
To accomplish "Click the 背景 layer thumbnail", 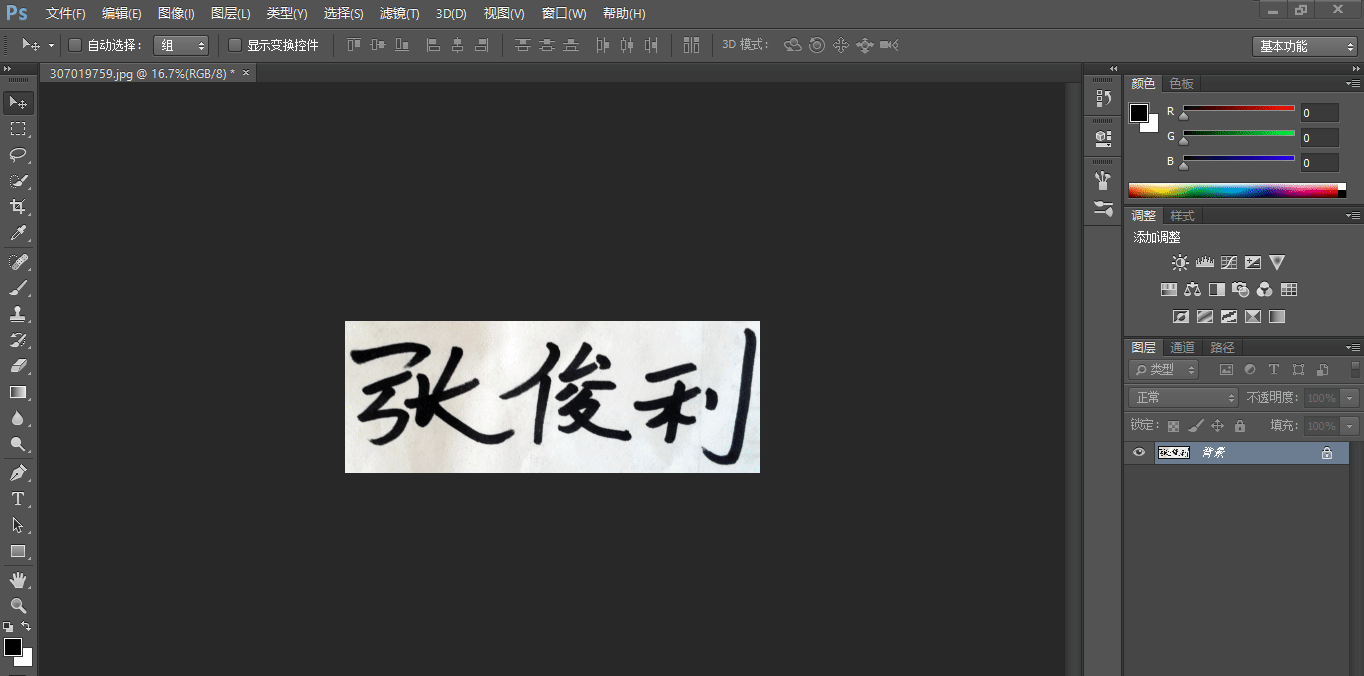I will (1173, 453).
